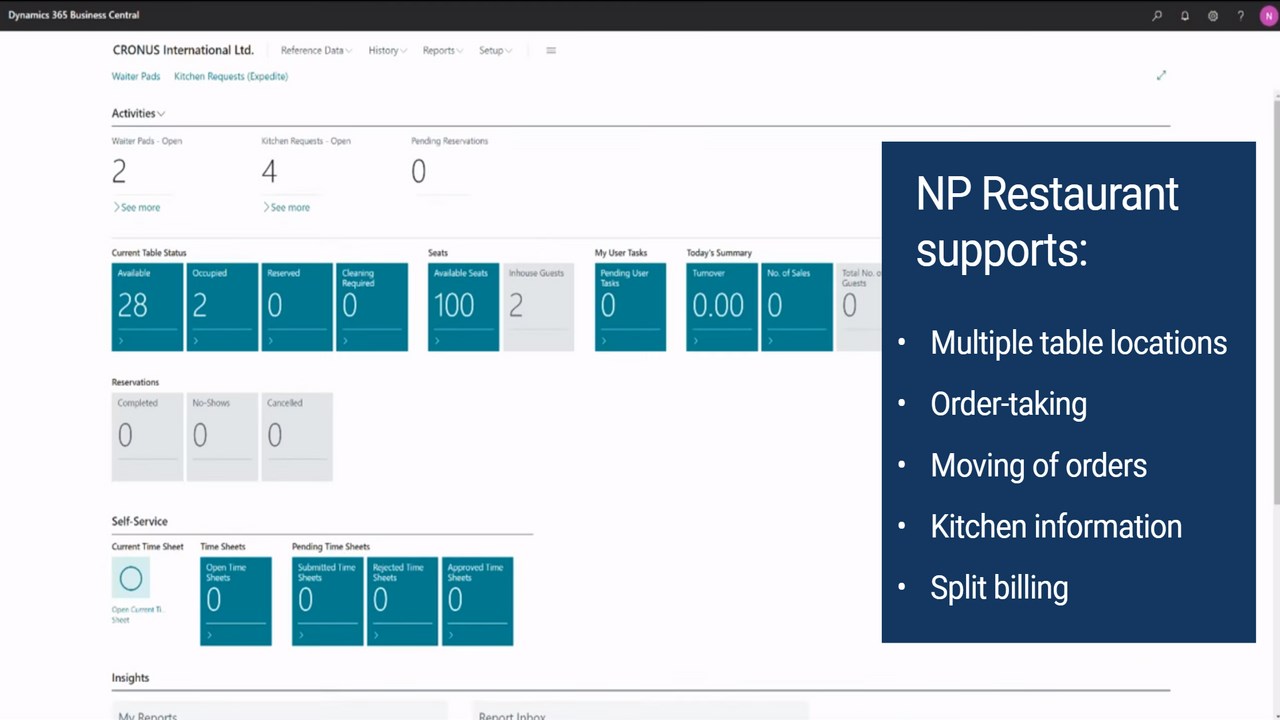1280x720 pixels.
Task: Open Kitchen Requests (Expedite) link
Action: (231, 76)
